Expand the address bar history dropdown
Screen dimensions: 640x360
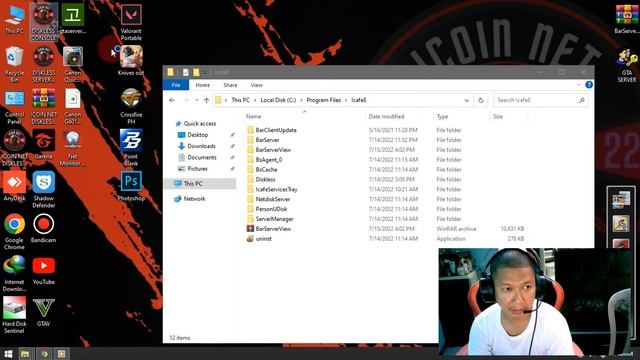[467, 100]
